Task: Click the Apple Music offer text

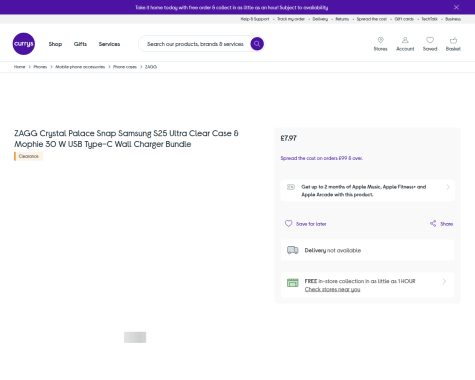Action: point(364,191)
